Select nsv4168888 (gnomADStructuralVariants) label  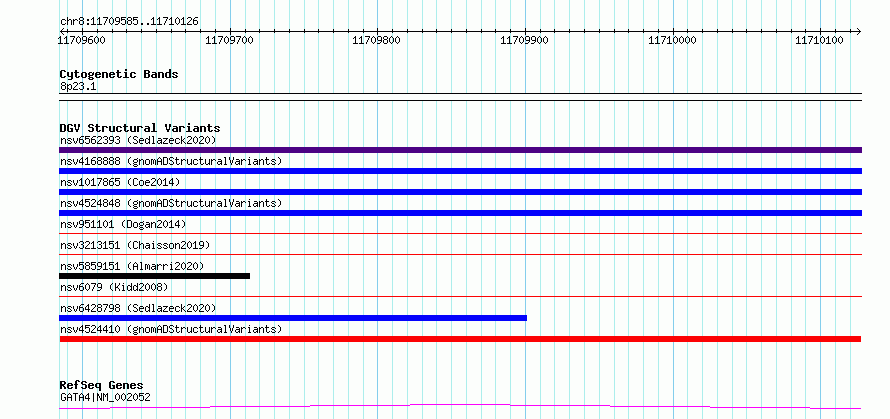[171, 161]
